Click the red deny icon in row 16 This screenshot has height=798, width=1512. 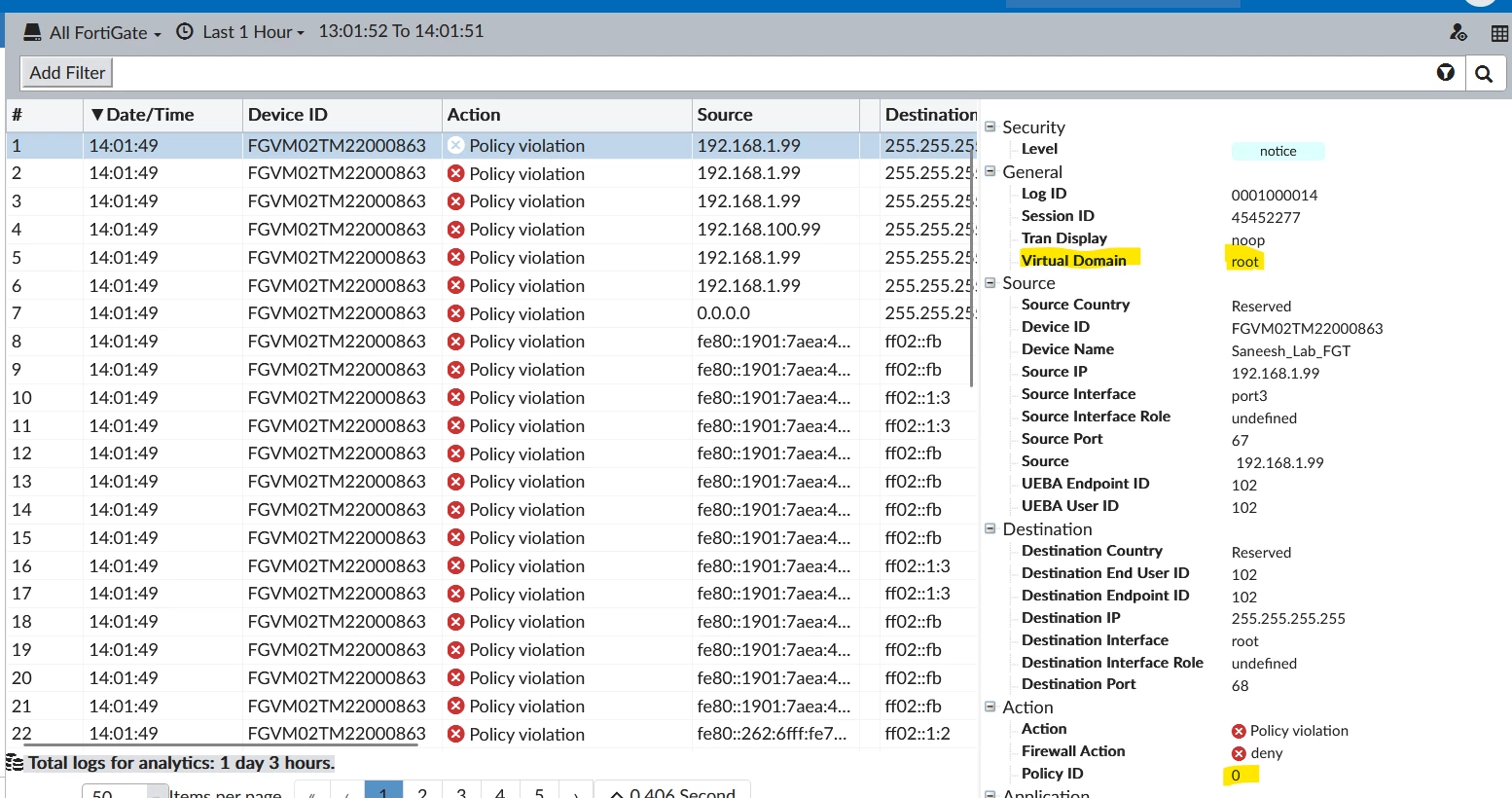click(455, 565)
